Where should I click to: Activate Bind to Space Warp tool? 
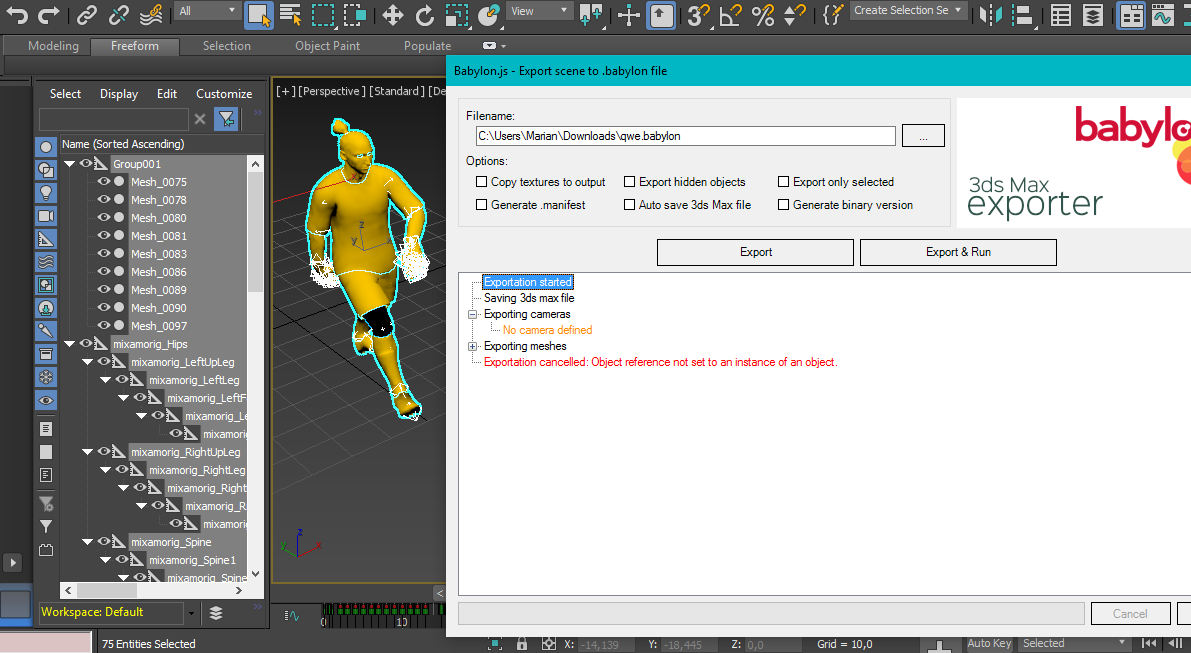(151, 14)
